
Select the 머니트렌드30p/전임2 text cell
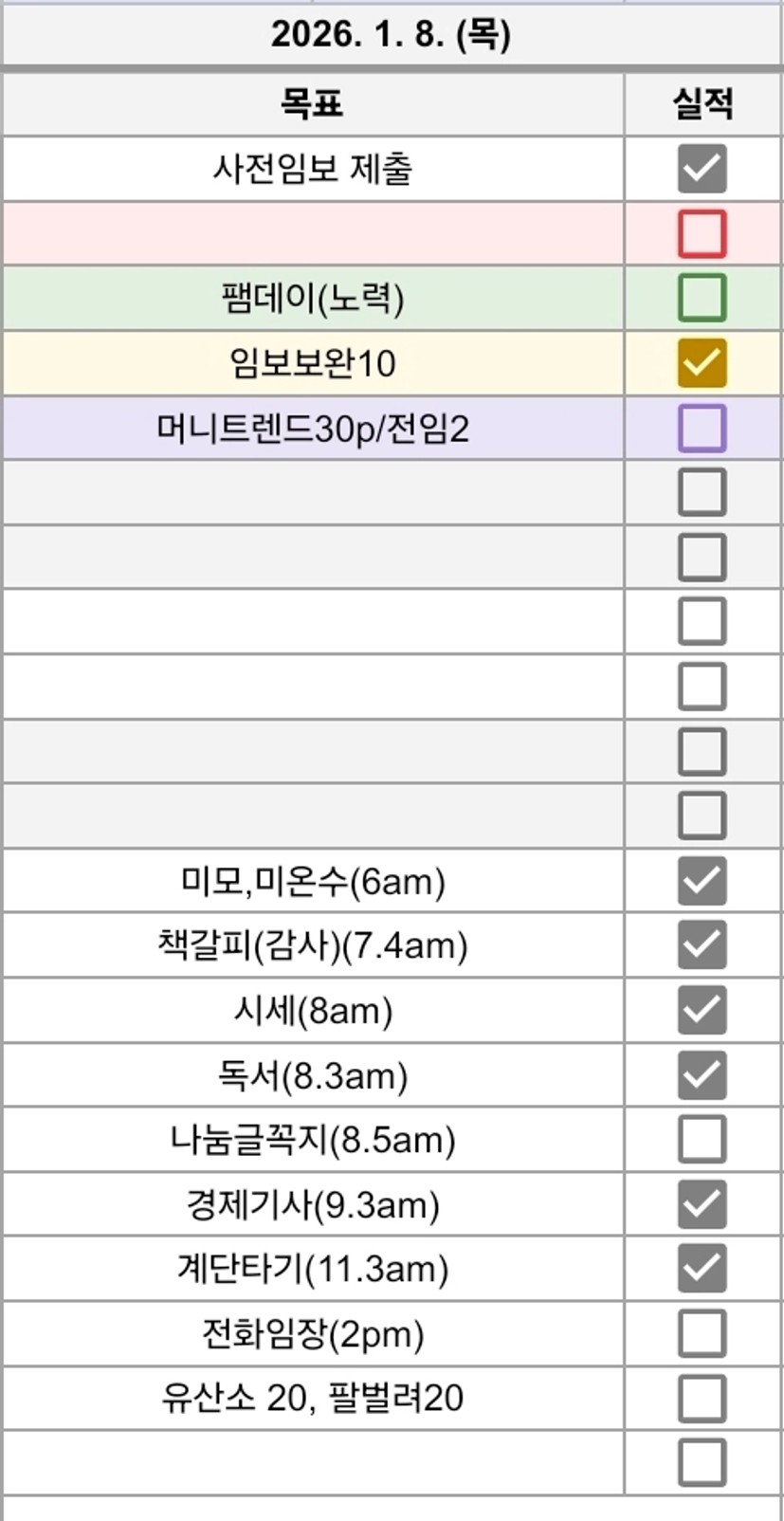pyautogui.click(x=312, y=429)
